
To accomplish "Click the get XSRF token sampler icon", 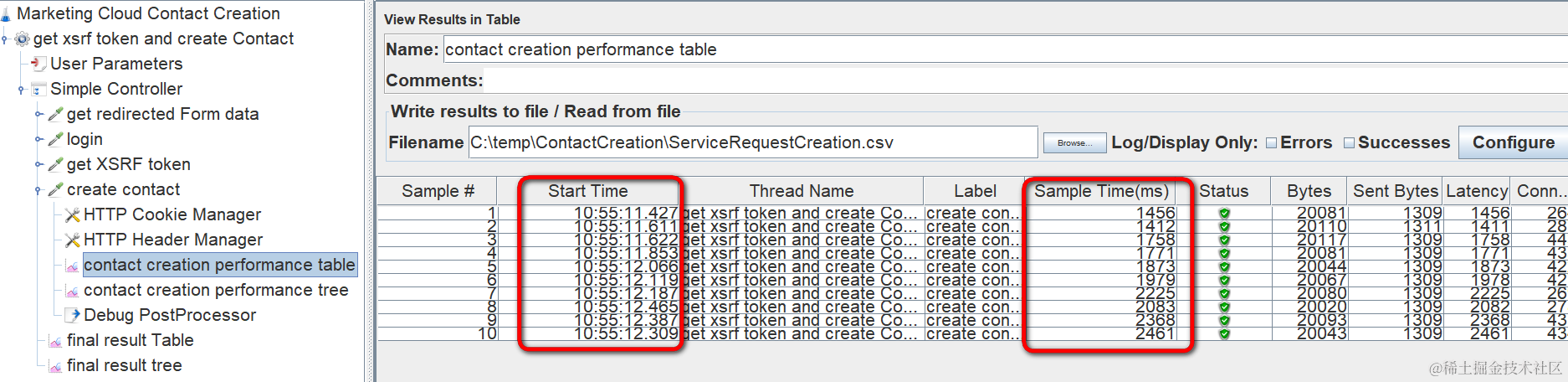I will coord(56,164).
